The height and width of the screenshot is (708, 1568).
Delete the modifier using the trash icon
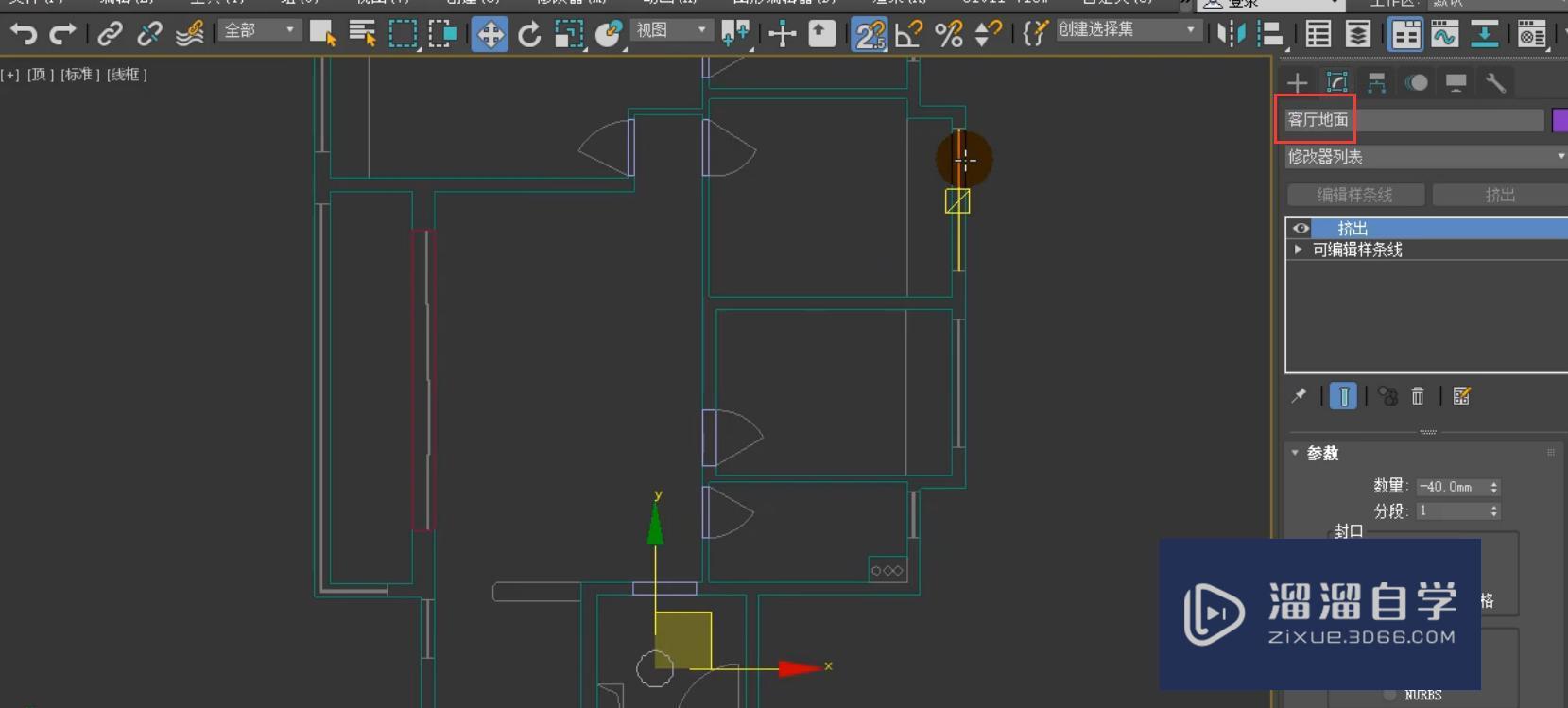(x=1418, y=396)
